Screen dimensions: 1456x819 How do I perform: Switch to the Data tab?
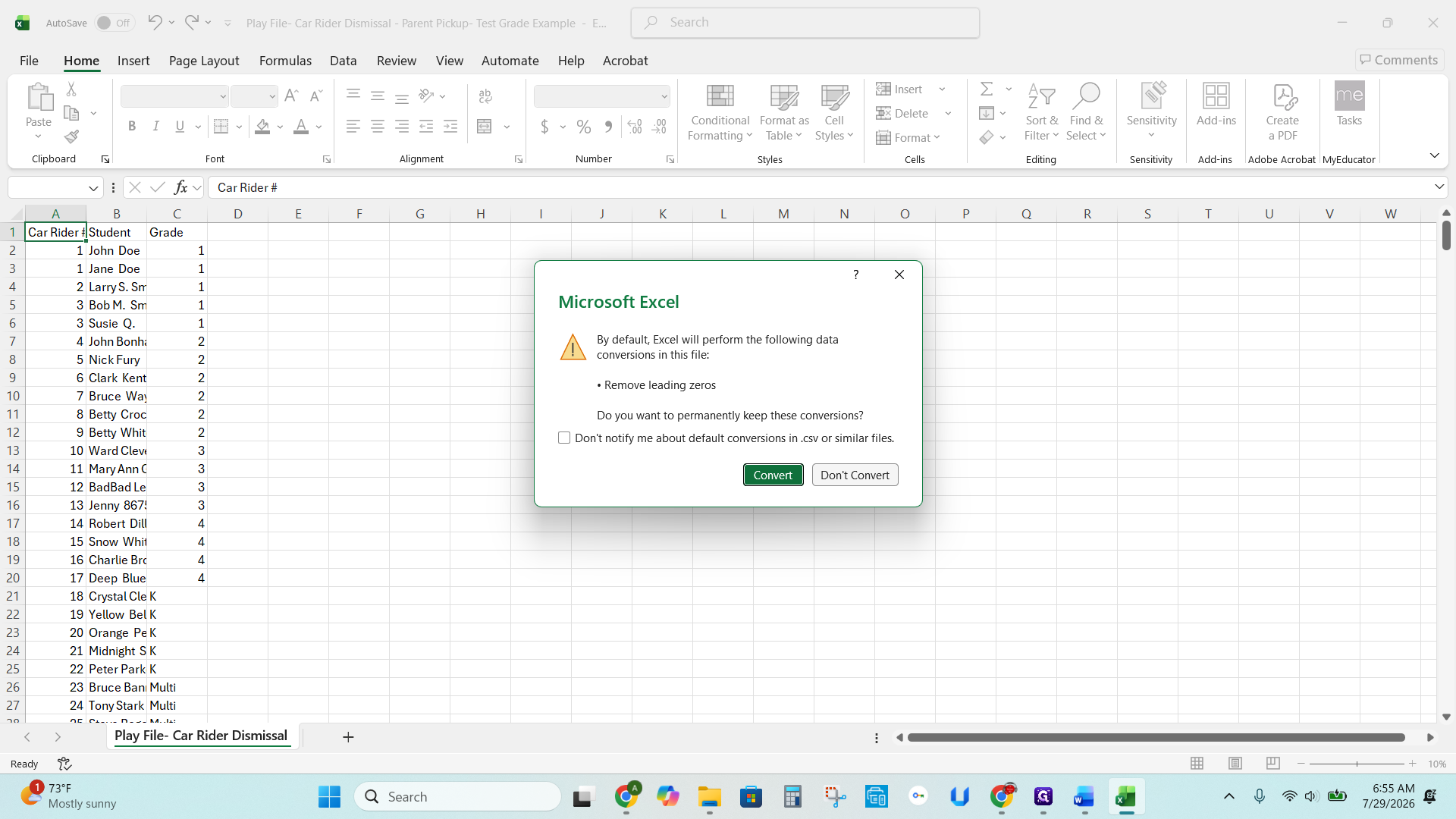(x=343, y=61)
